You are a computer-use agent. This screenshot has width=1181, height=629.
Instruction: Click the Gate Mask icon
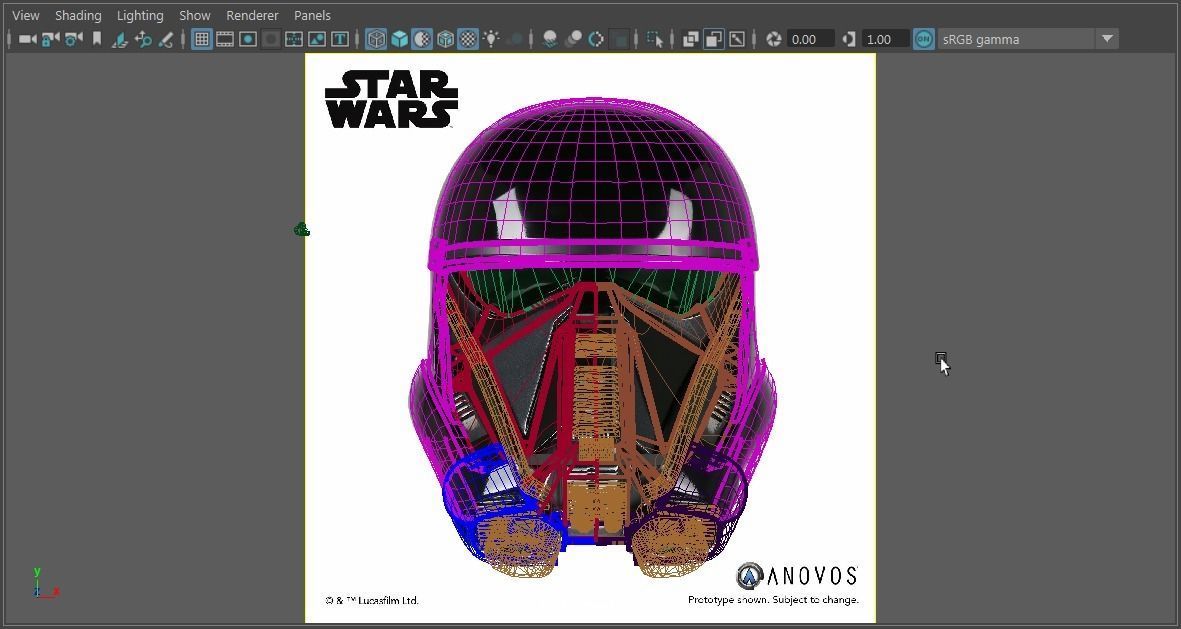[270, 39]
